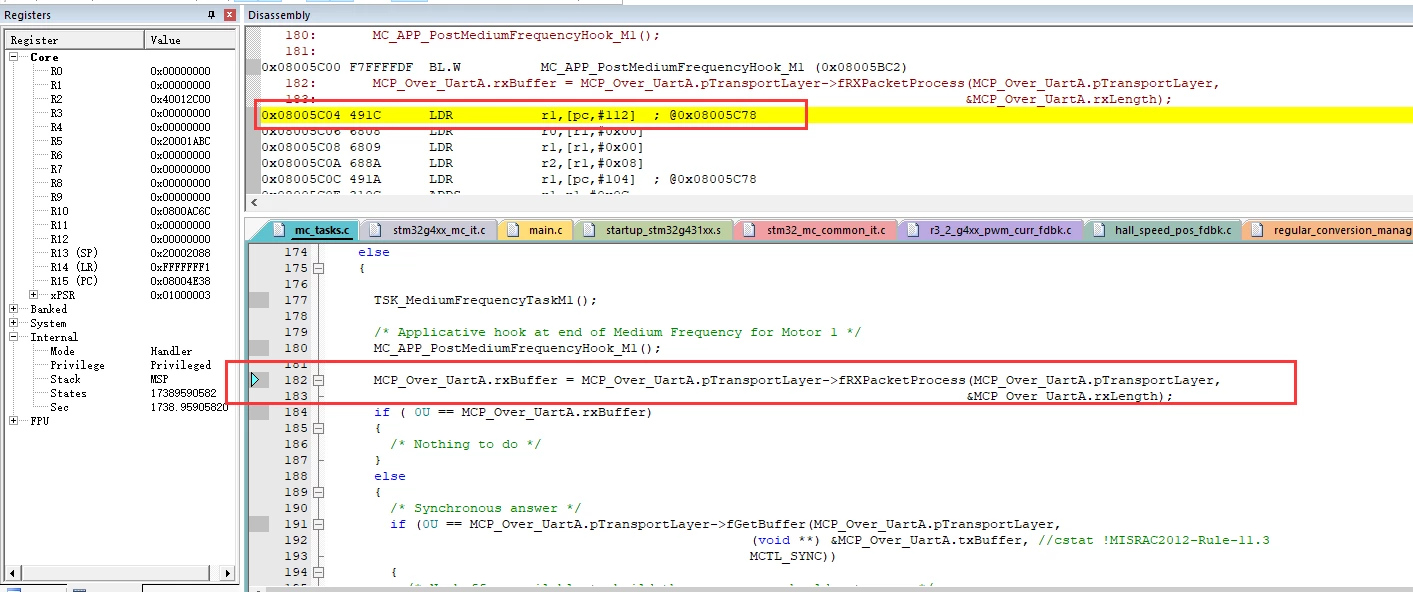Click the Value column header
This screenshot has width=1413, height=592.
coord(191,40)
